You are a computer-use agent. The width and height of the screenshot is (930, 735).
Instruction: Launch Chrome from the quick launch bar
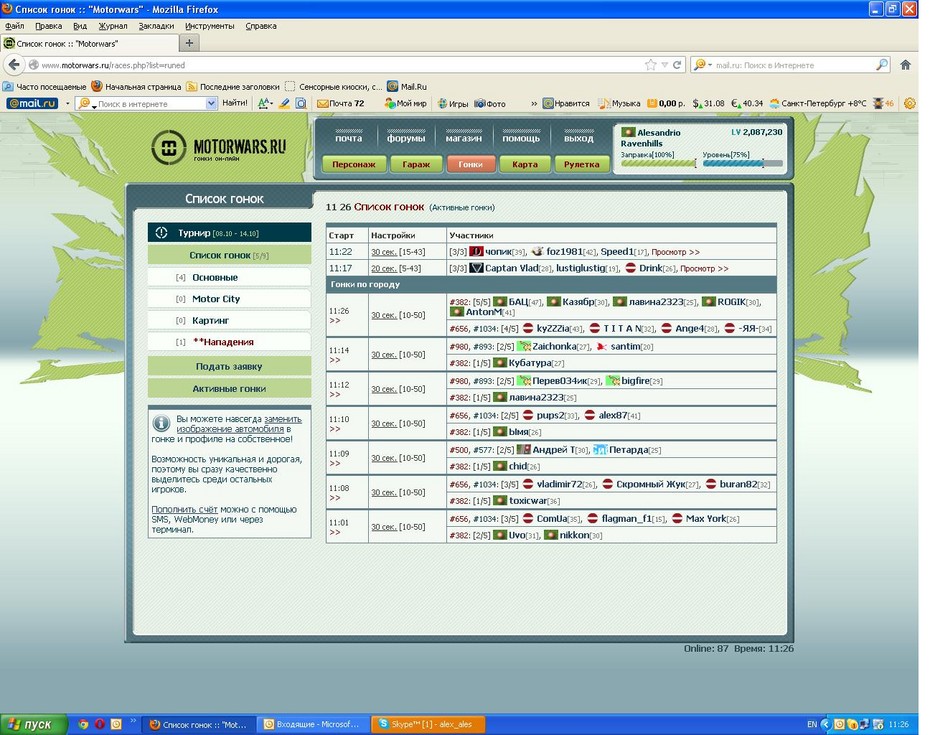[x=83, y=724]
